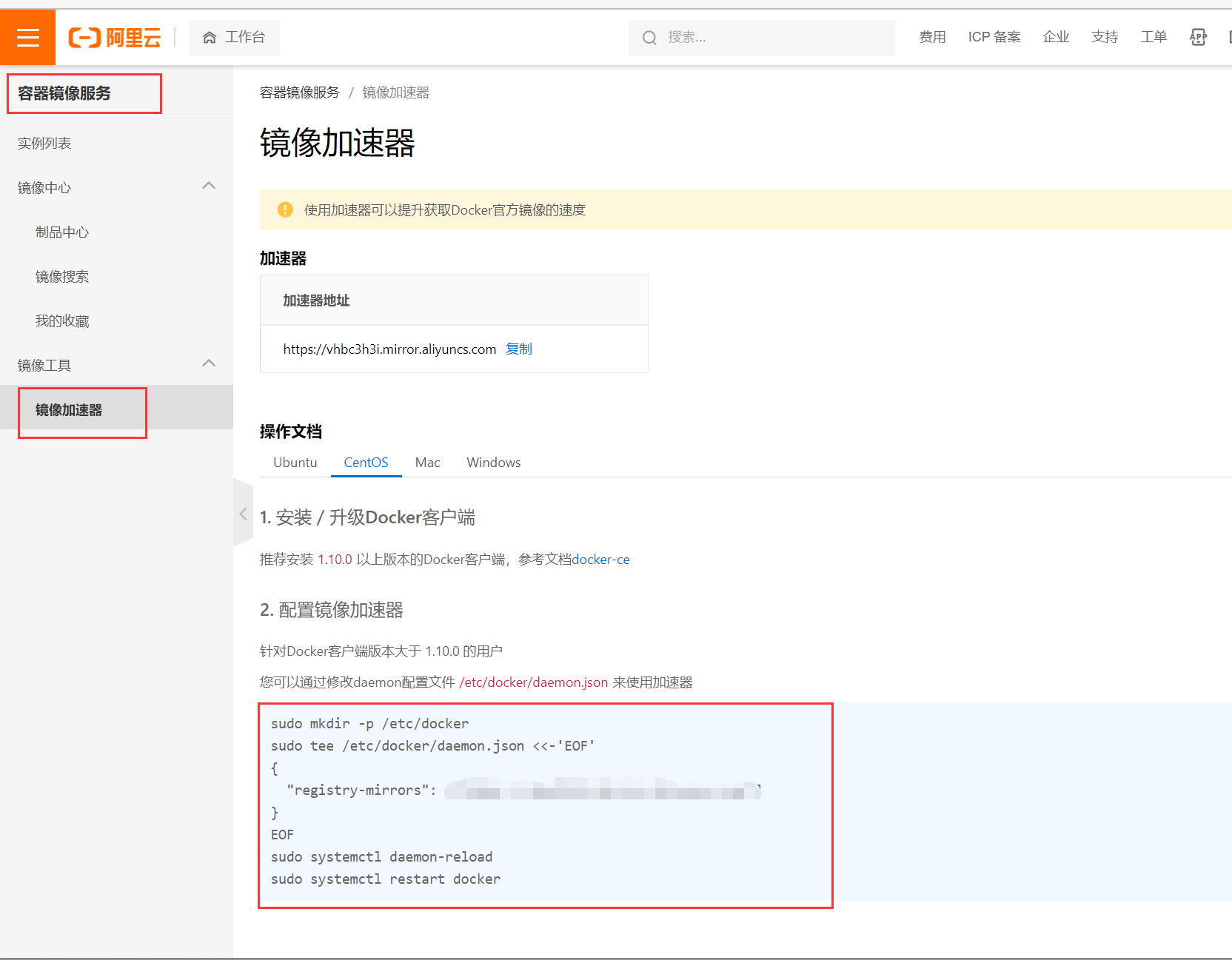1232x960 pixels.
Task: Click the 费用 item in the top bar
Action: tap(932, 37)
